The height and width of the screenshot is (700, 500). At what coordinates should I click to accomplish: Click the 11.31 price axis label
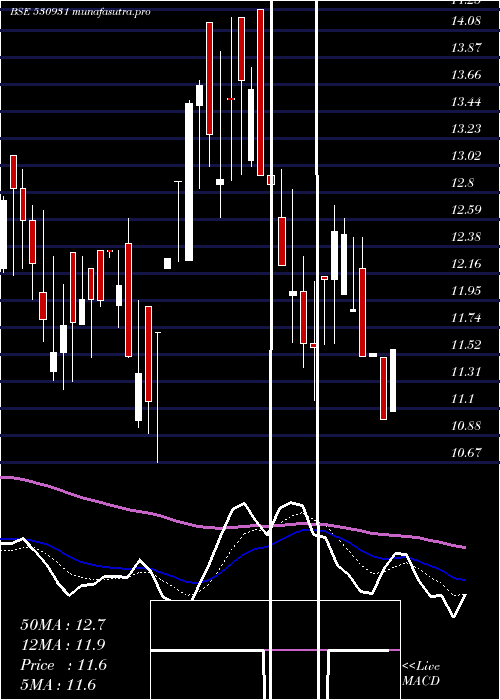(467, 372)
